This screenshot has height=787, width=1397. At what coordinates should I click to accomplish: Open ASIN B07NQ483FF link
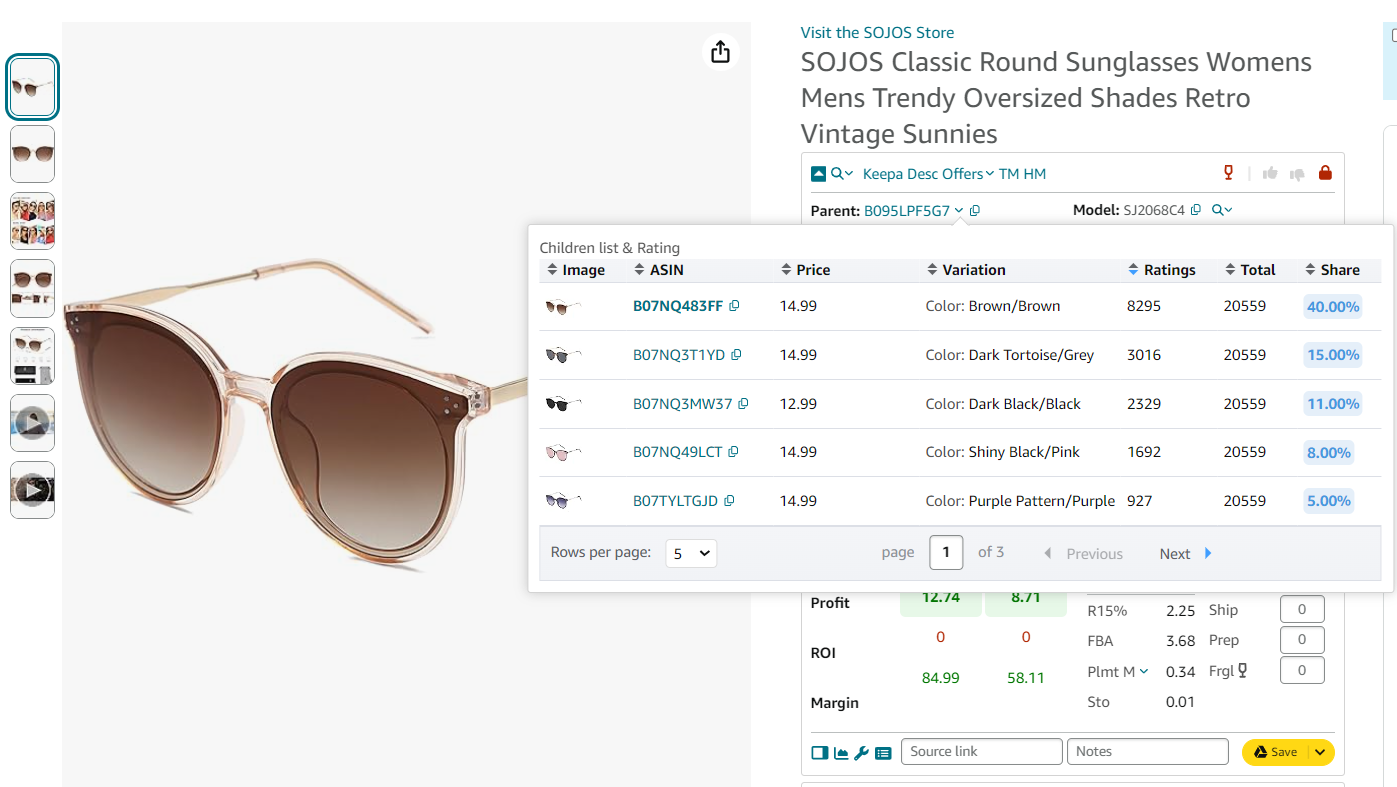[680, 305]
